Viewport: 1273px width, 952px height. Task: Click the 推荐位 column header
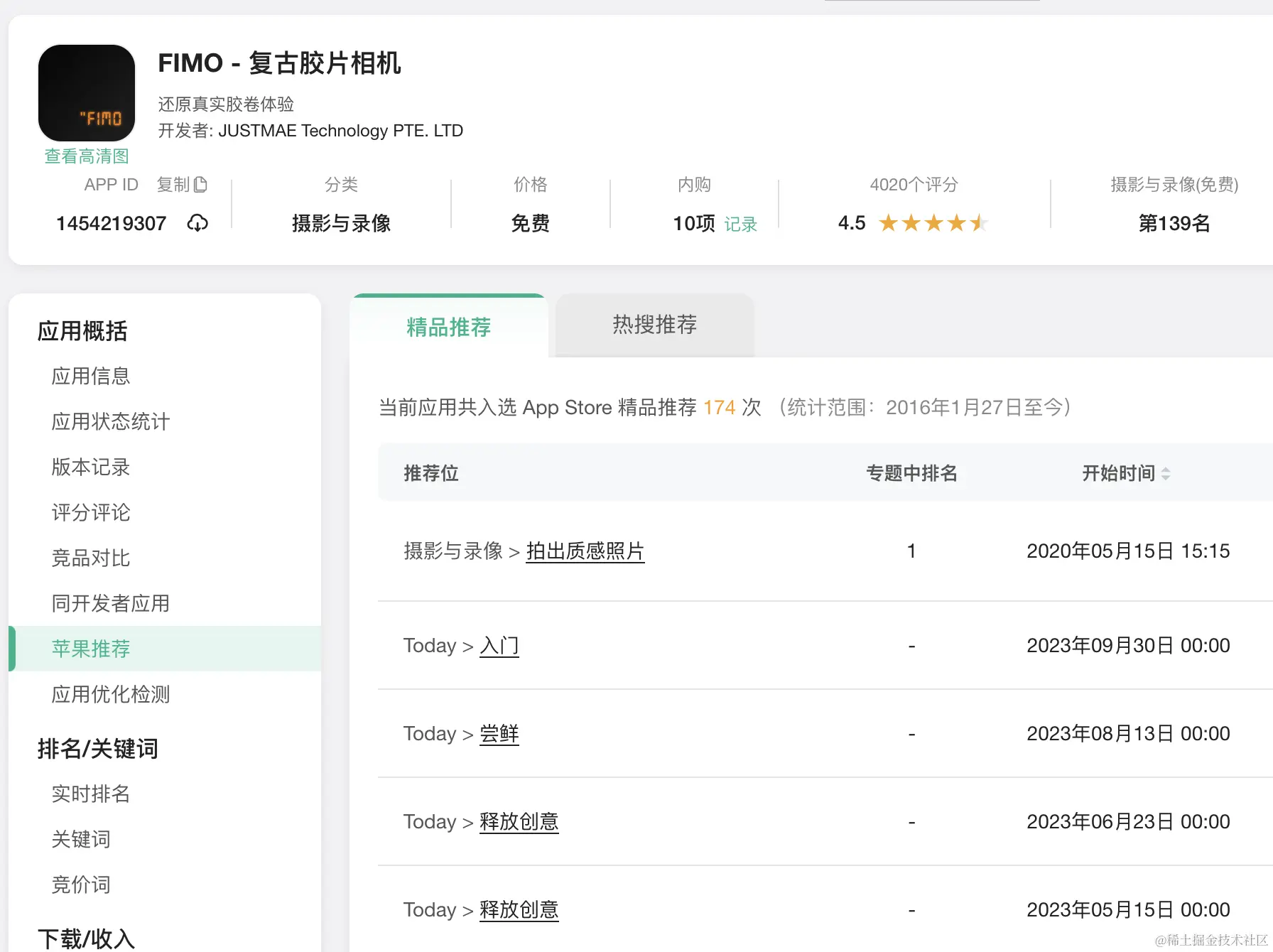[431, 473]
